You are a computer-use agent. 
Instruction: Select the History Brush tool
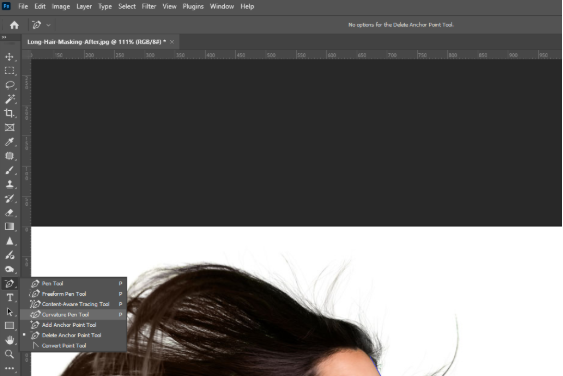[x=10, y=199]
